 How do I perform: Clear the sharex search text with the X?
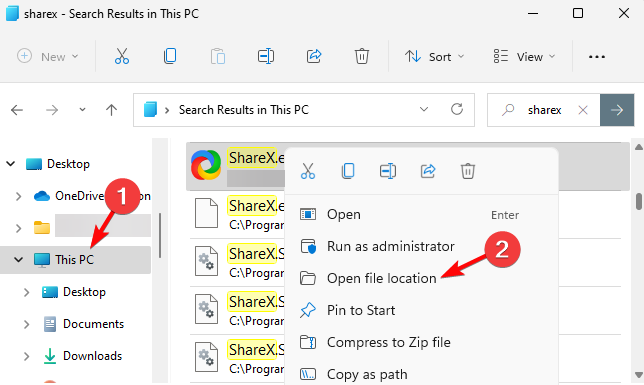point(583,110)
